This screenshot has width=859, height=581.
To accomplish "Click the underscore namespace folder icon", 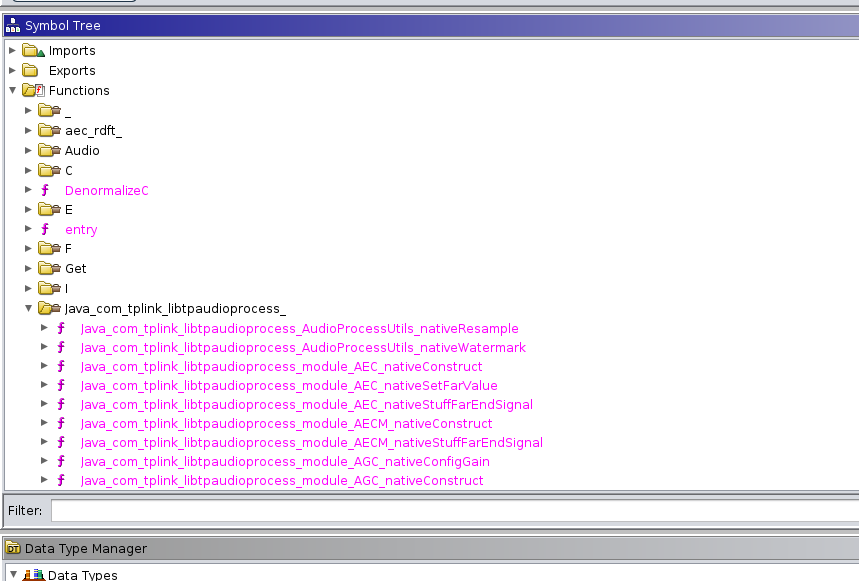I will point(49,111).
